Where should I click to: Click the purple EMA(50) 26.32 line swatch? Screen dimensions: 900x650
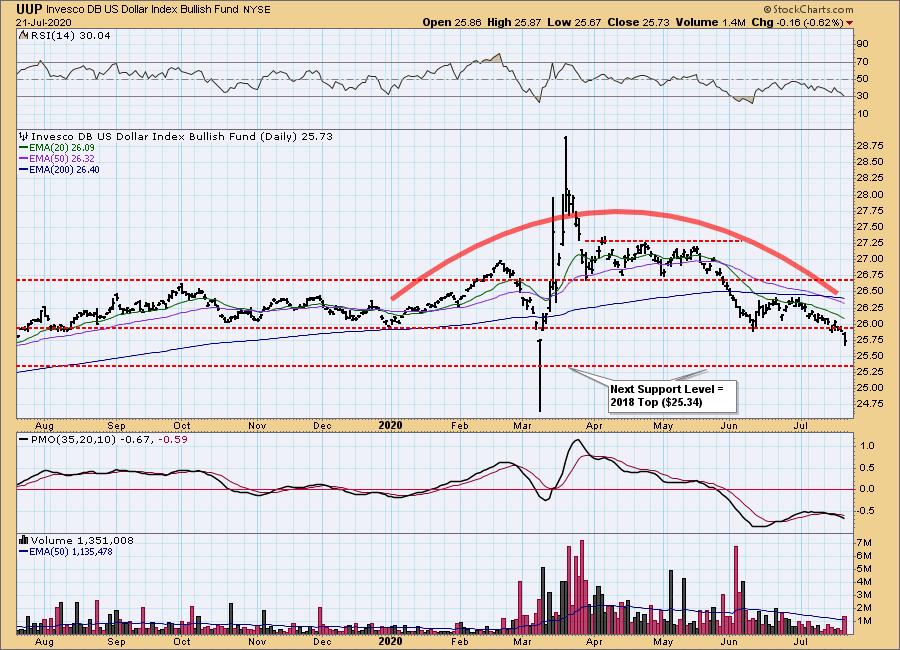pyautogui.click(x=24, y=158)
